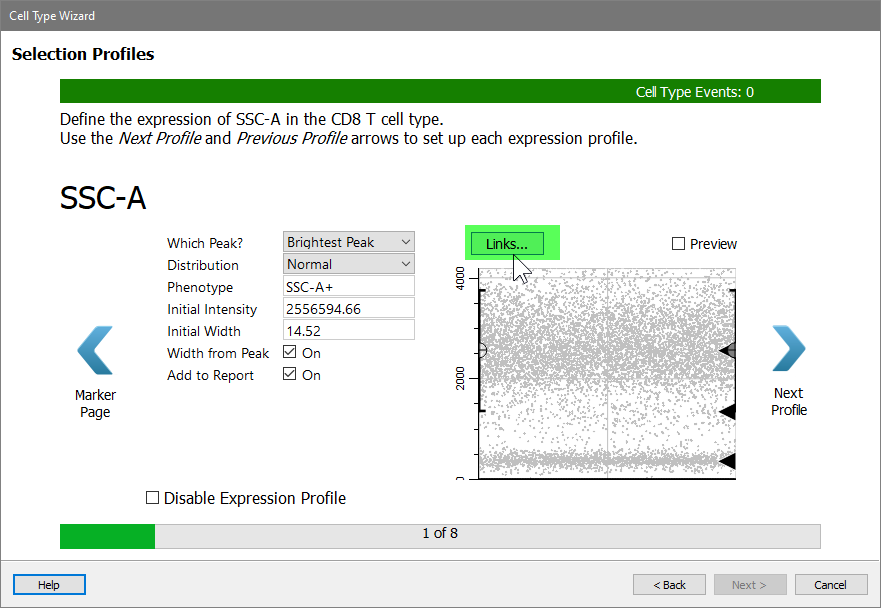Click into the Phenotype text field
This screenshot has height=608, width=881.
[x=348, y=287]
